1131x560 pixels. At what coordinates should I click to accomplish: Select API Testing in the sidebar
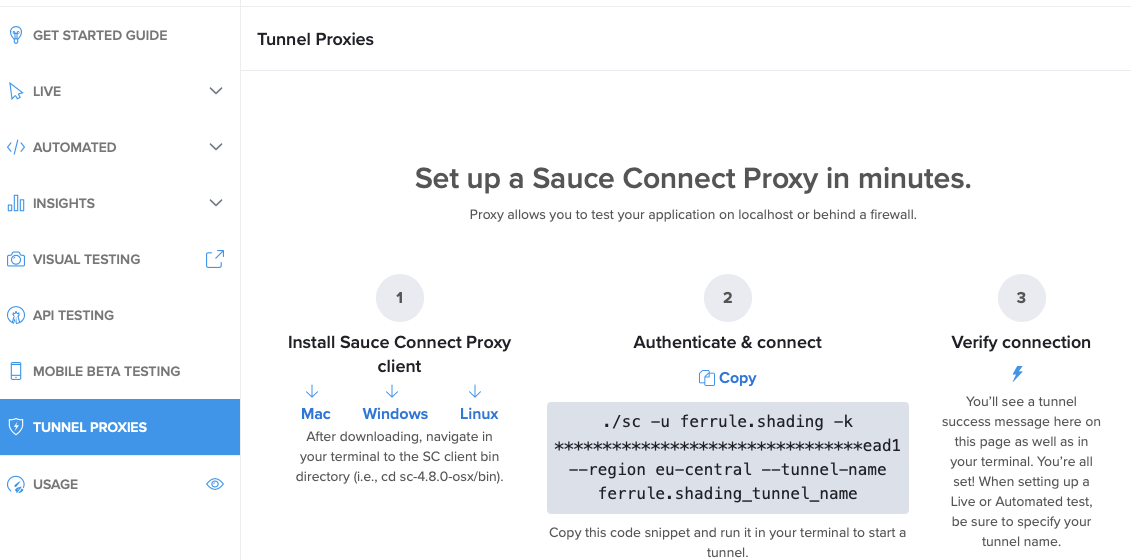pos(73,315)
